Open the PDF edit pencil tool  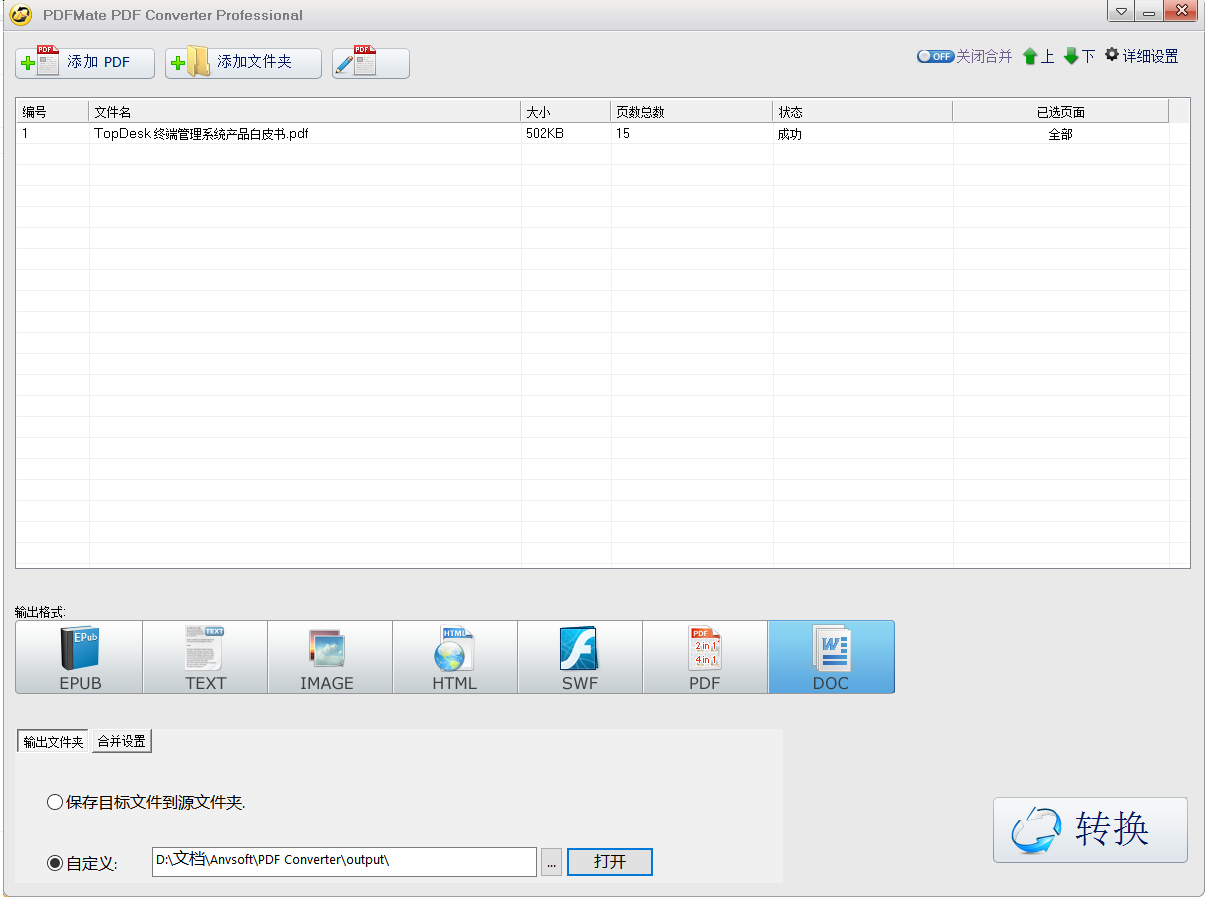(370, 63)
